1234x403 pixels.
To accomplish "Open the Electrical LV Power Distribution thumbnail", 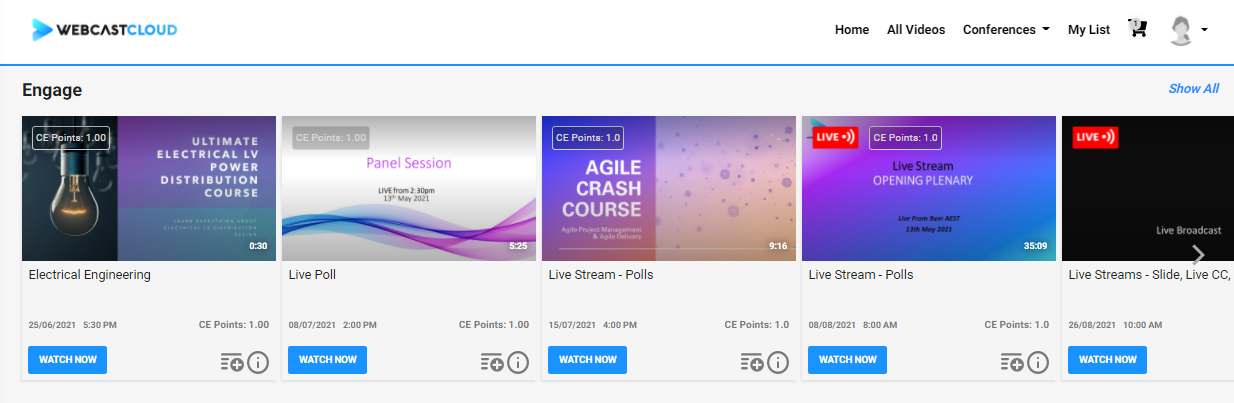I will click(x=149, y=188).
